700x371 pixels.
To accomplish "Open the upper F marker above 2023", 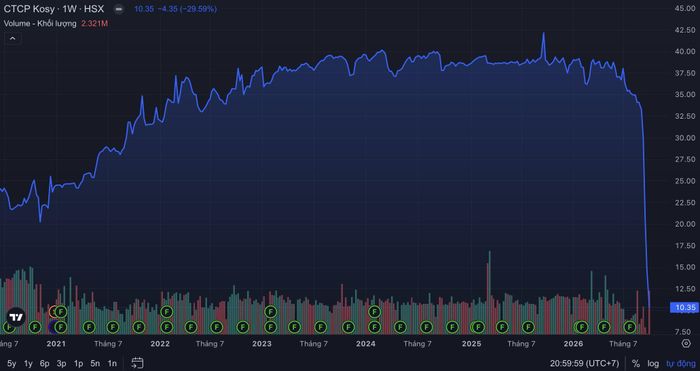I will click(271, 311).
